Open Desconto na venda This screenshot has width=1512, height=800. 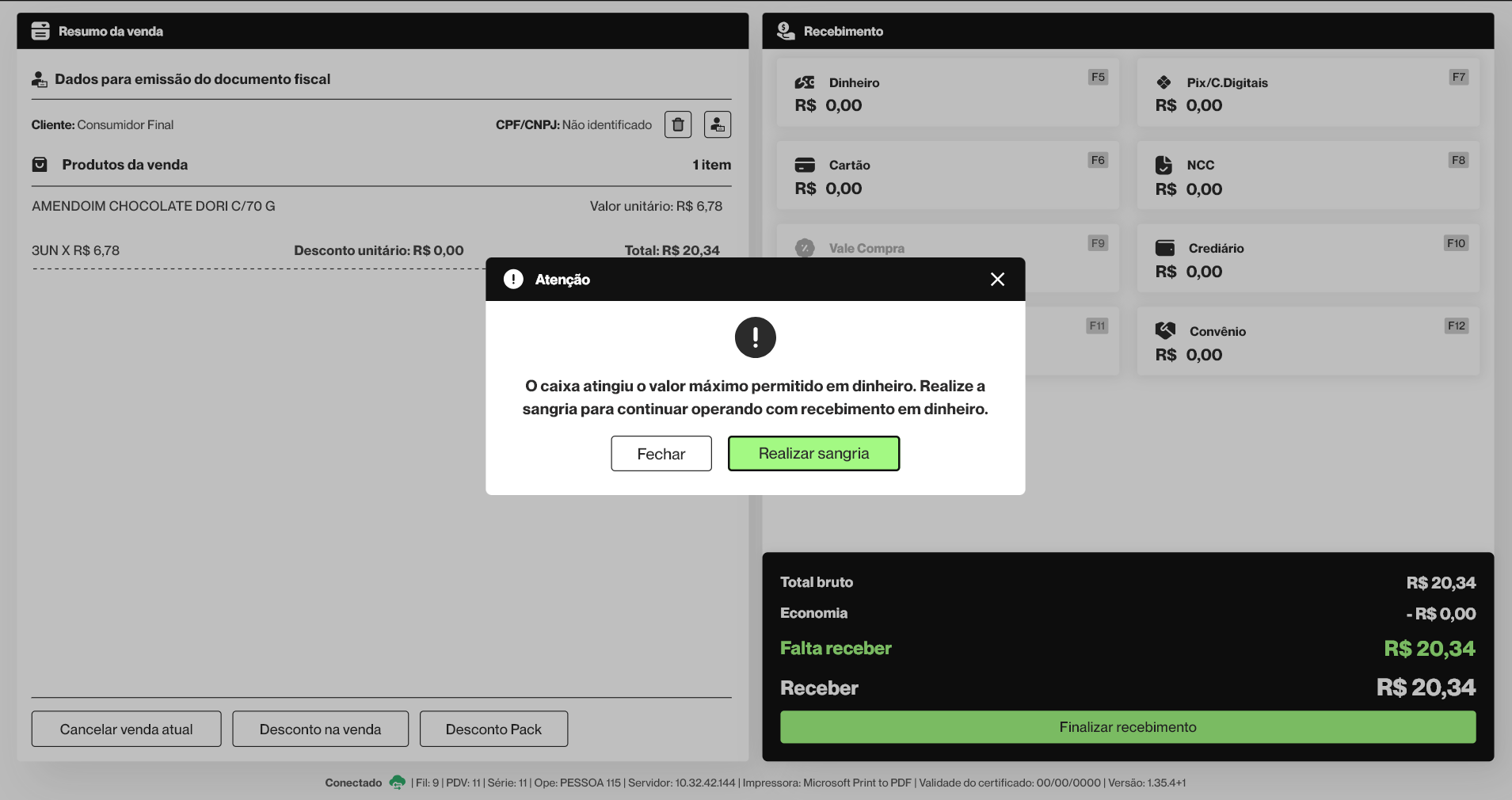coord(320,729)
